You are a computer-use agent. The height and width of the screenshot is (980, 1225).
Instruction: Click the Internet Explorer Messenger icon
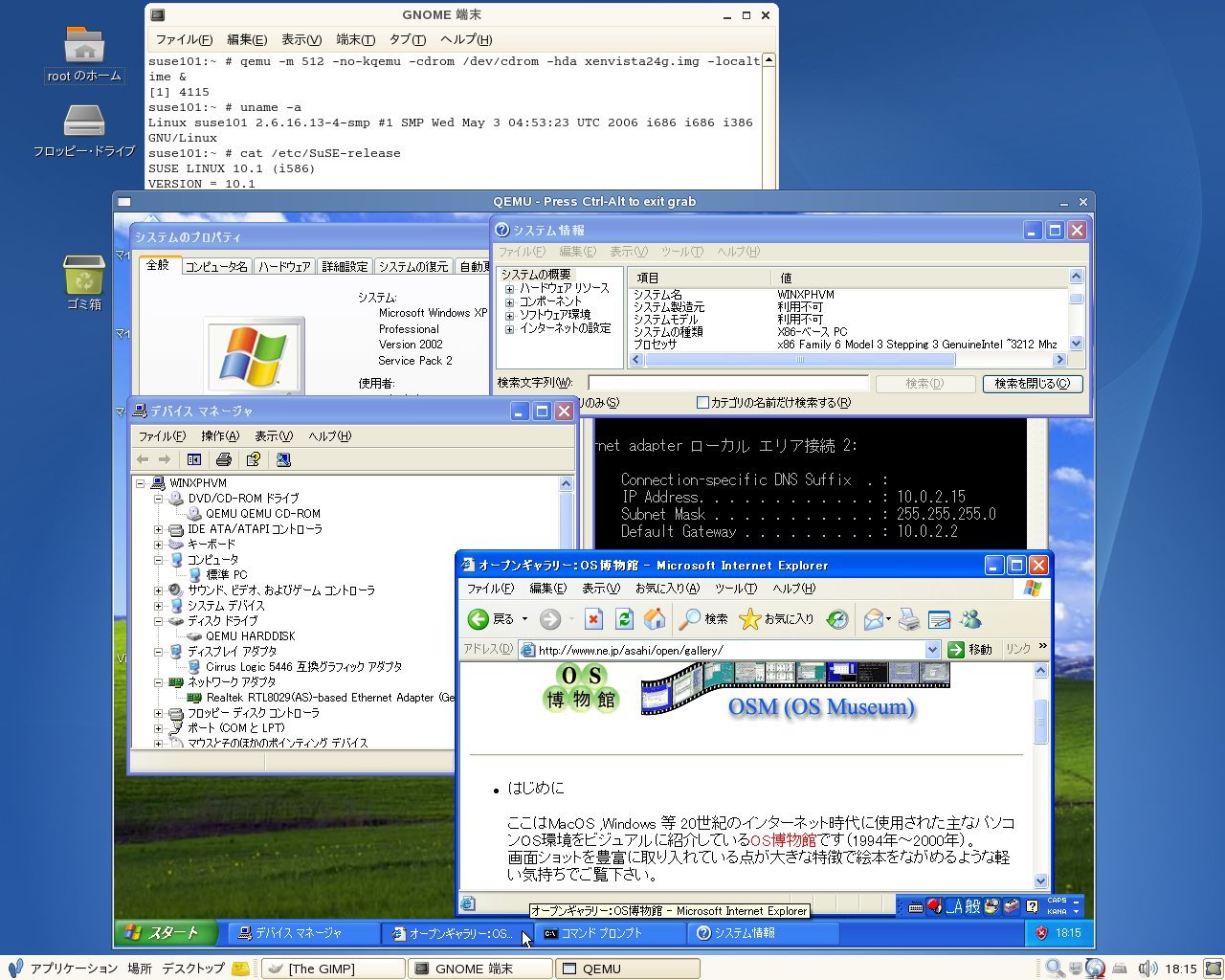click(971, 619)
